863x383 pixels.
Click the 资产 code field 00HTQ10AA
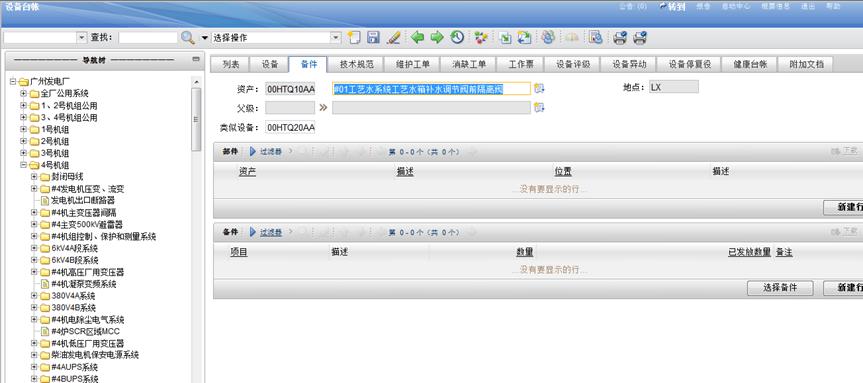click(x=290, y=89)
